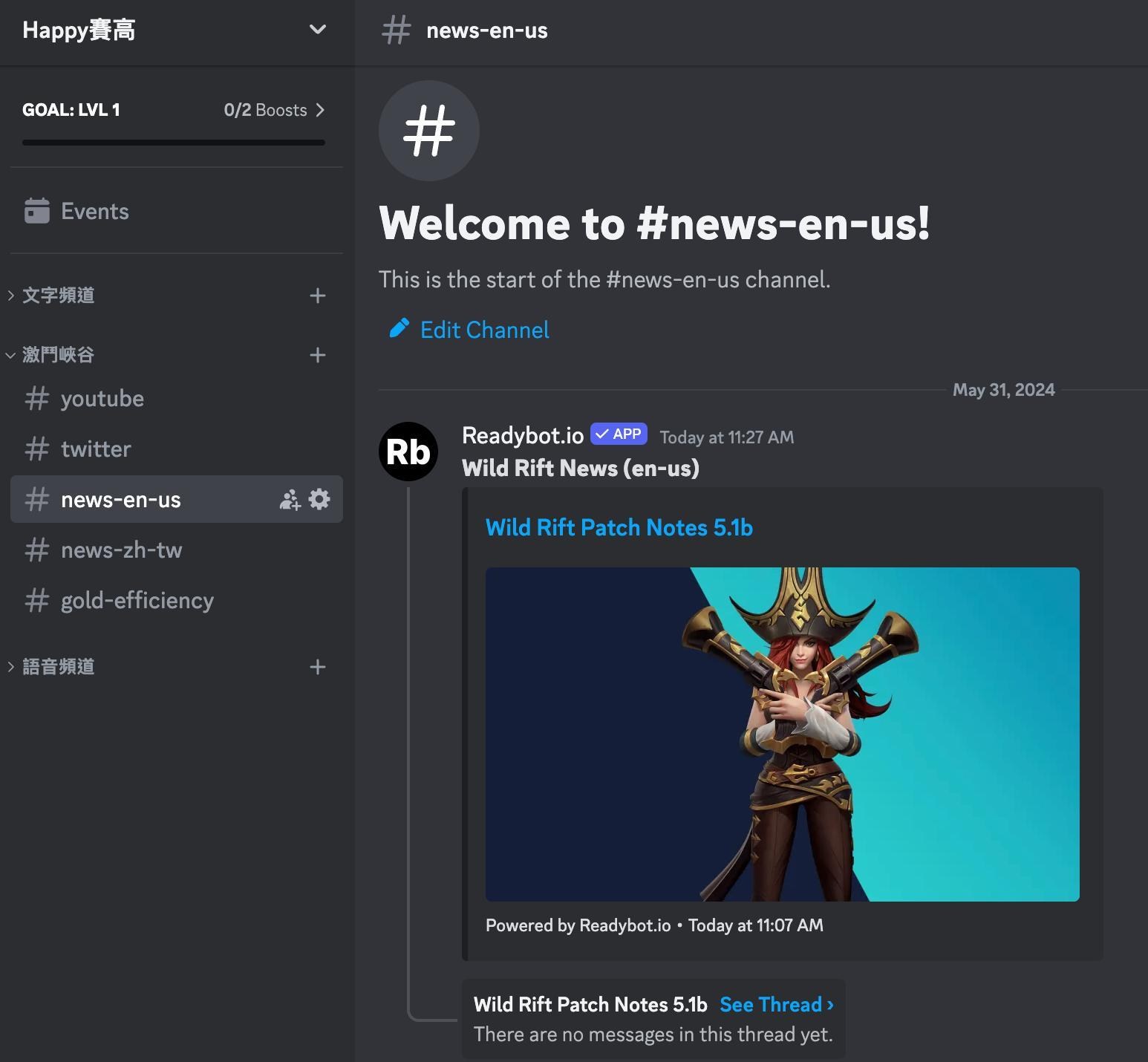Select the gold-efficiency channel

pos(137,600)
